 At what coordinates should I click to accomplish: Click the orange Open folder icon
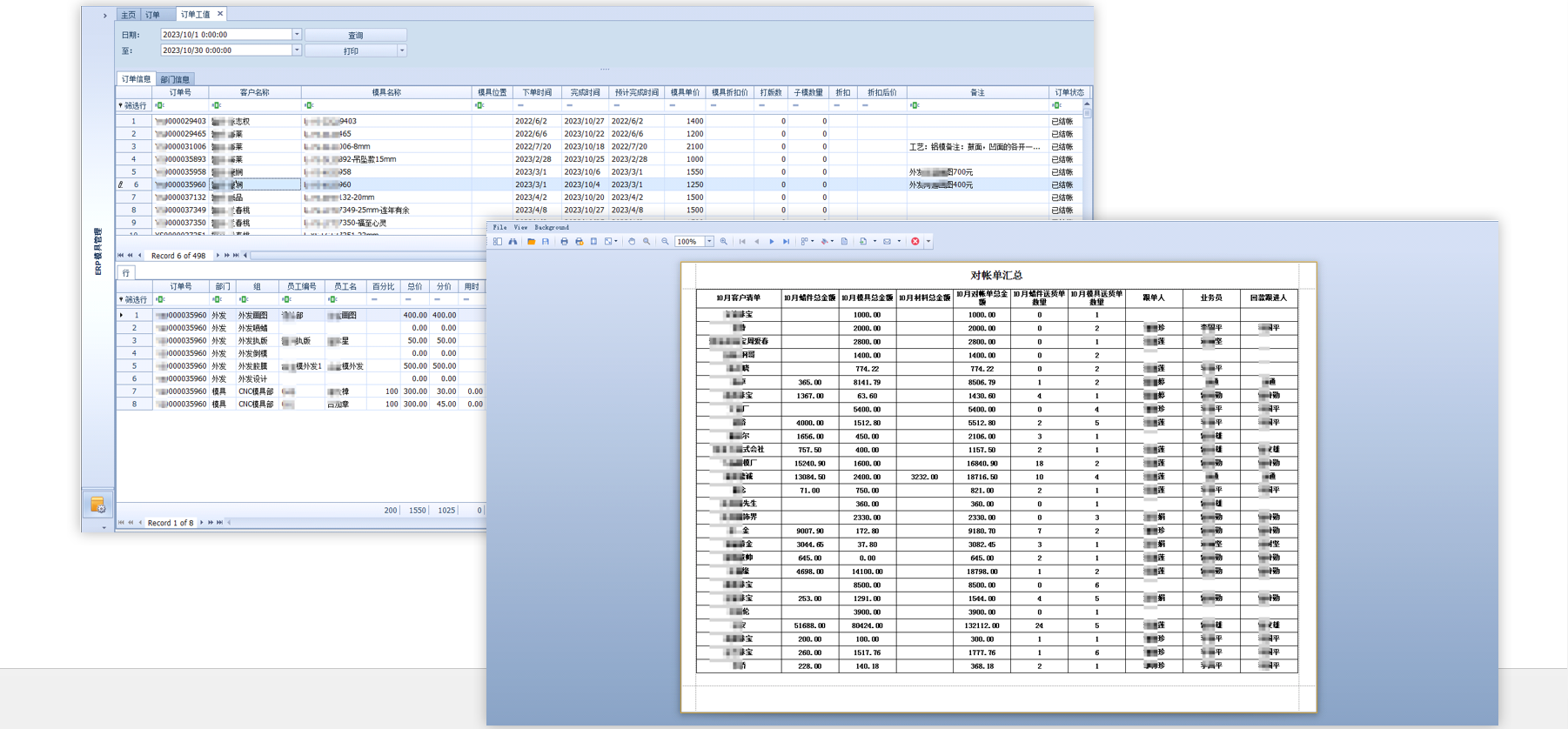point(531,242)
